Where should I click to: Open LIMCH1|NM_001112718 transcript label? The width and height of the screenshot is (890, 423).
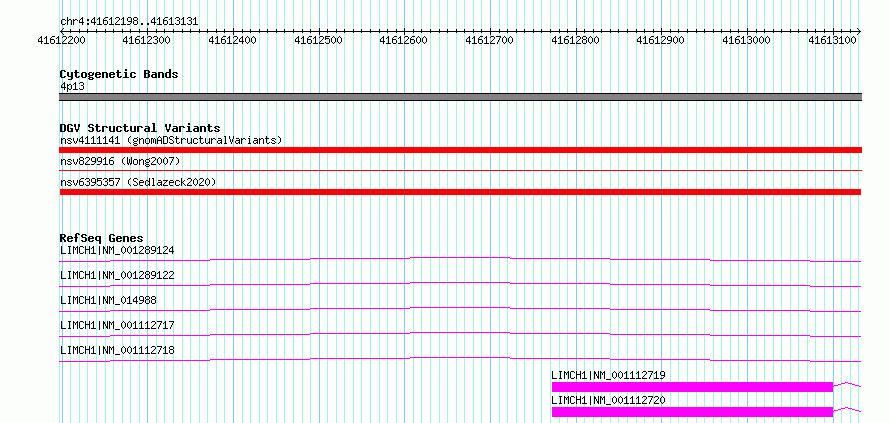pos(117,350)
